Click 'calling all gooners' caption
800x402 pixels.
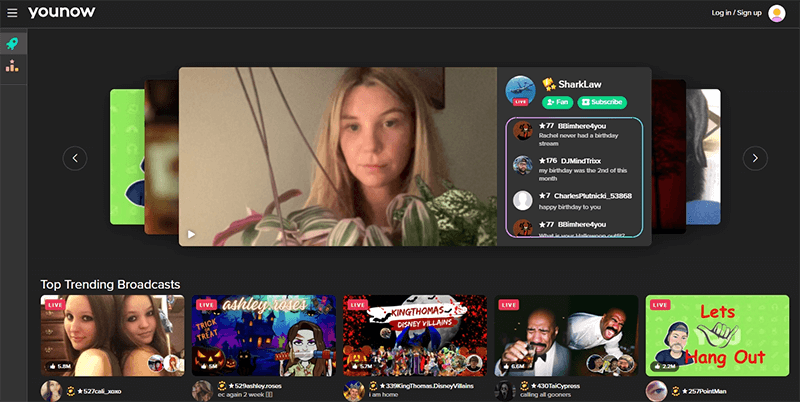[545, 395]
